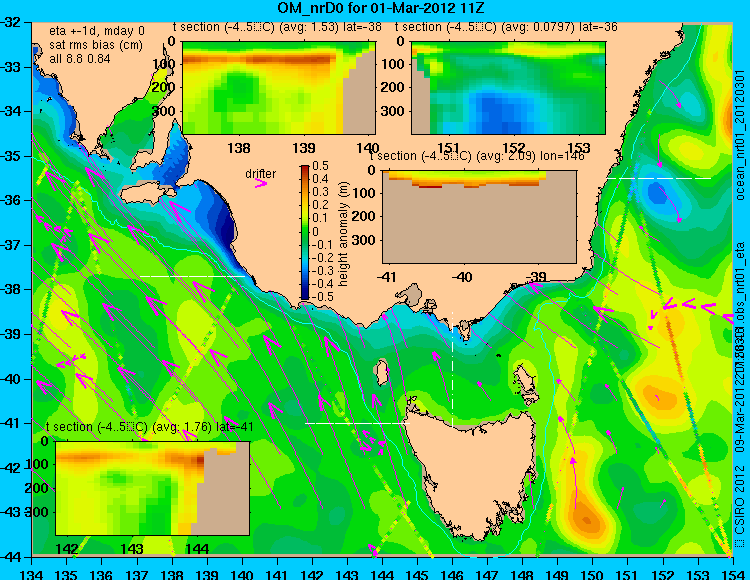Click the 150 longitude axis label

[x=593, y=574]
